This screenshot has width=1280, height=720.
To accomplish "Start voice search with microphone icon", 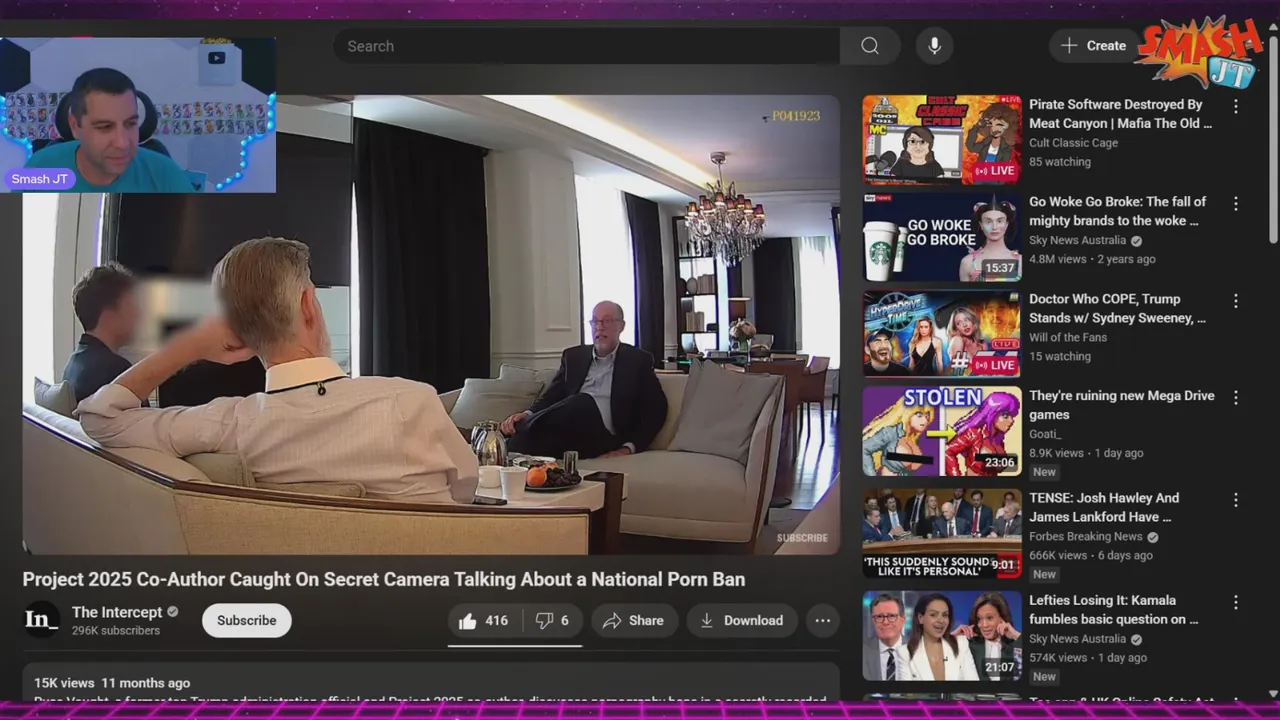I will pyautogui.click(x=934, y=46).
